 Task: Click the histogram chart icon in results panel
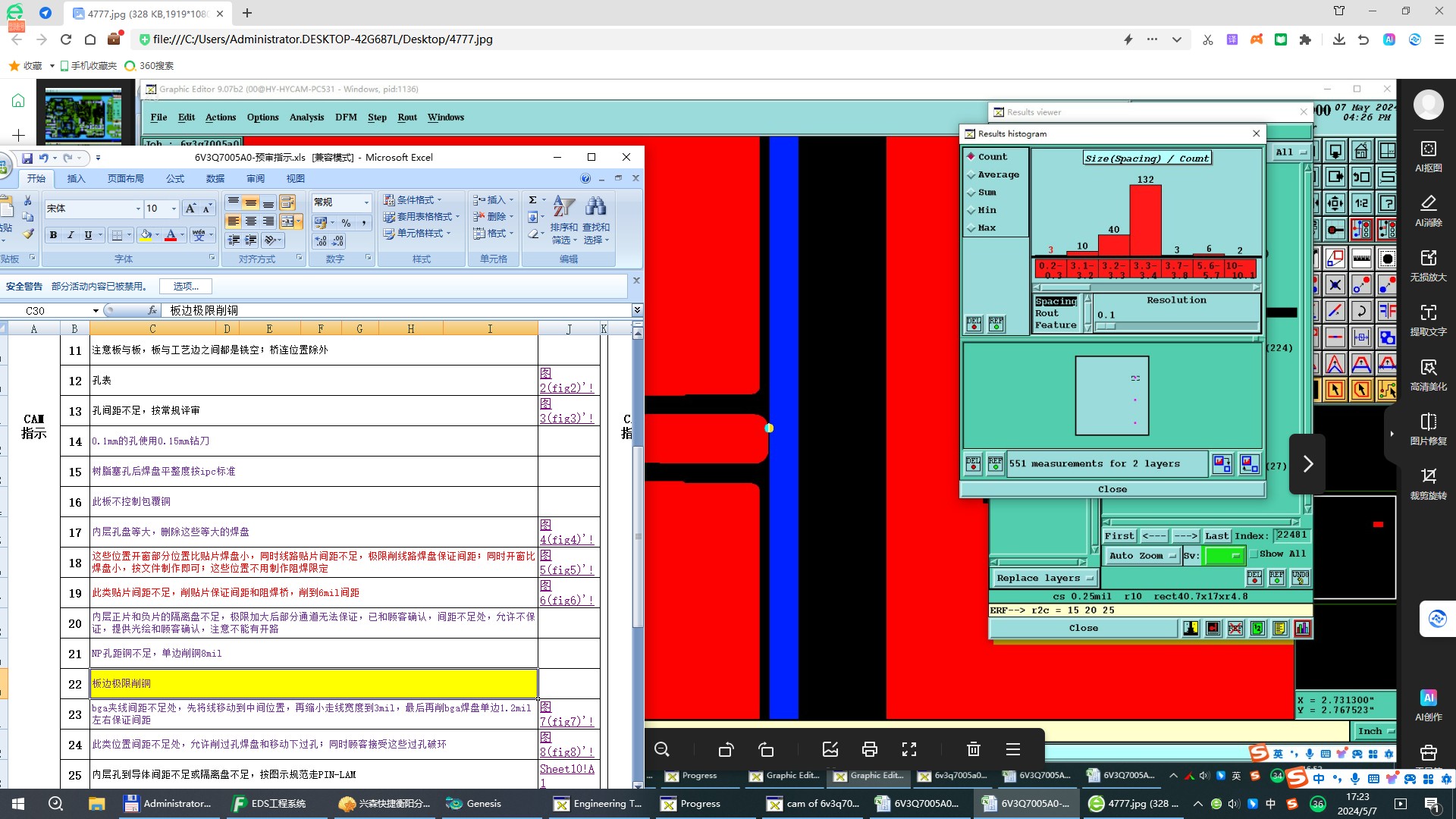1302,629
